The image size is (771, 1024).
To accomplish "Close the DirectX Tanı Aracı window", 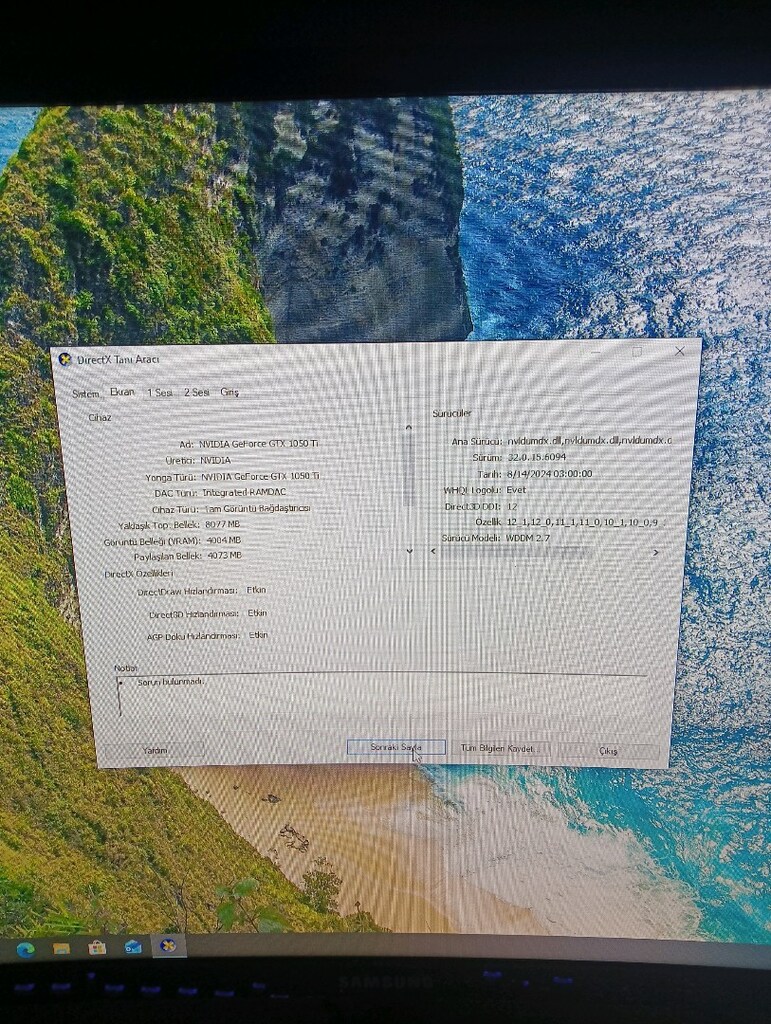I will tap(680, 351).
